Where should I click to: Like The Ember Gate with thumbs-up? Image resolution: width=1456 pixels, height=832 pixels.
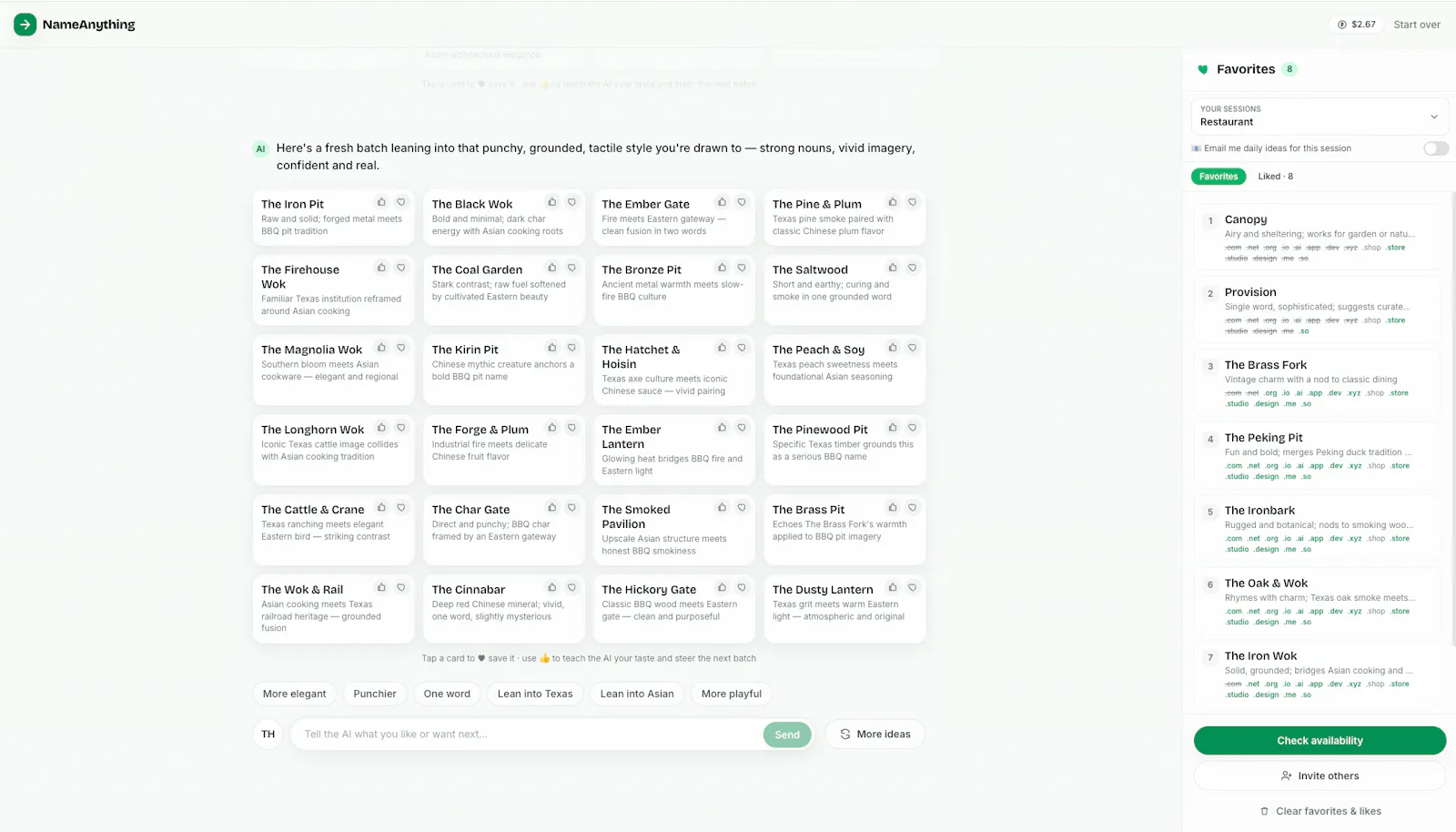[x=722, y=202]
